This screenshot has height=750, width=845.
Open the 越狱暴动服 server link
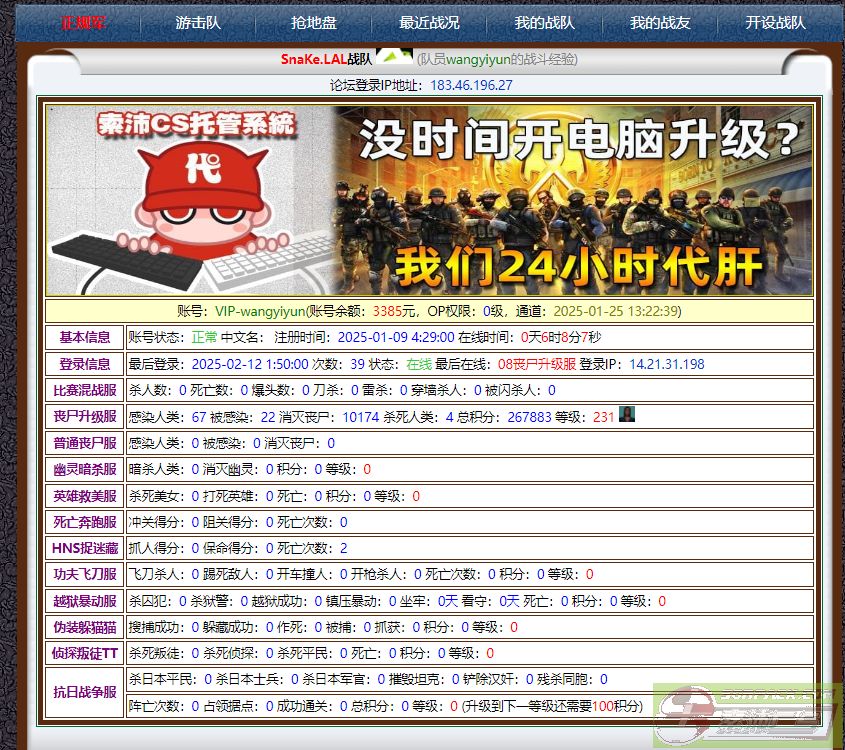tap(85, 601)
